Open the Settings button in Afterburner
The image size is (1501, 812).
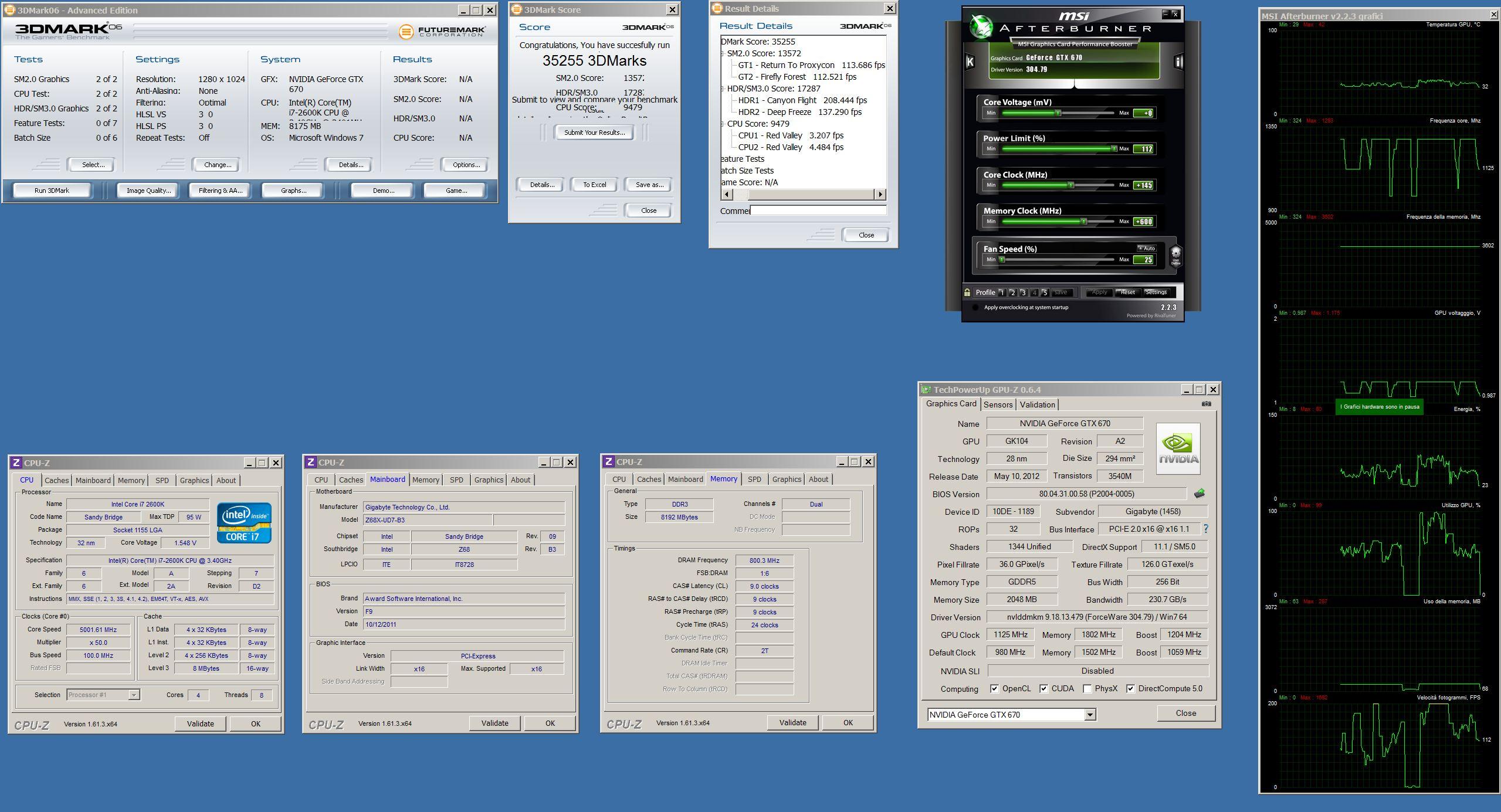tap(1156, 292)
